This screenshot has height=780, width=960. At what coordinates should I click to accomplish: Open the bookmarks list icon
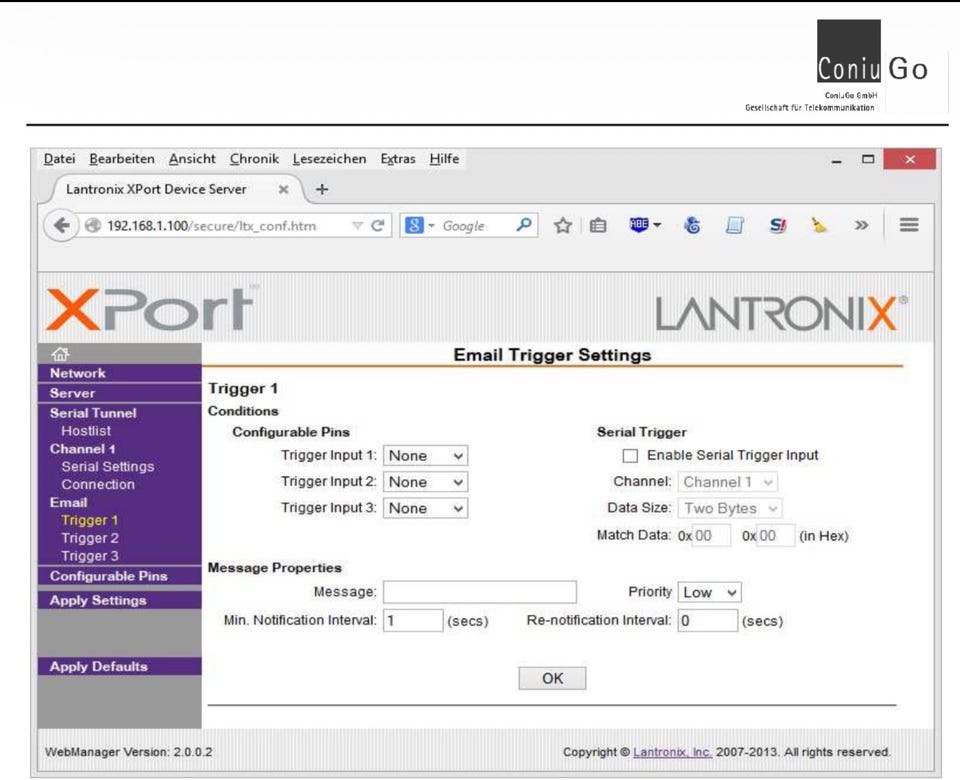pos(598,226)
